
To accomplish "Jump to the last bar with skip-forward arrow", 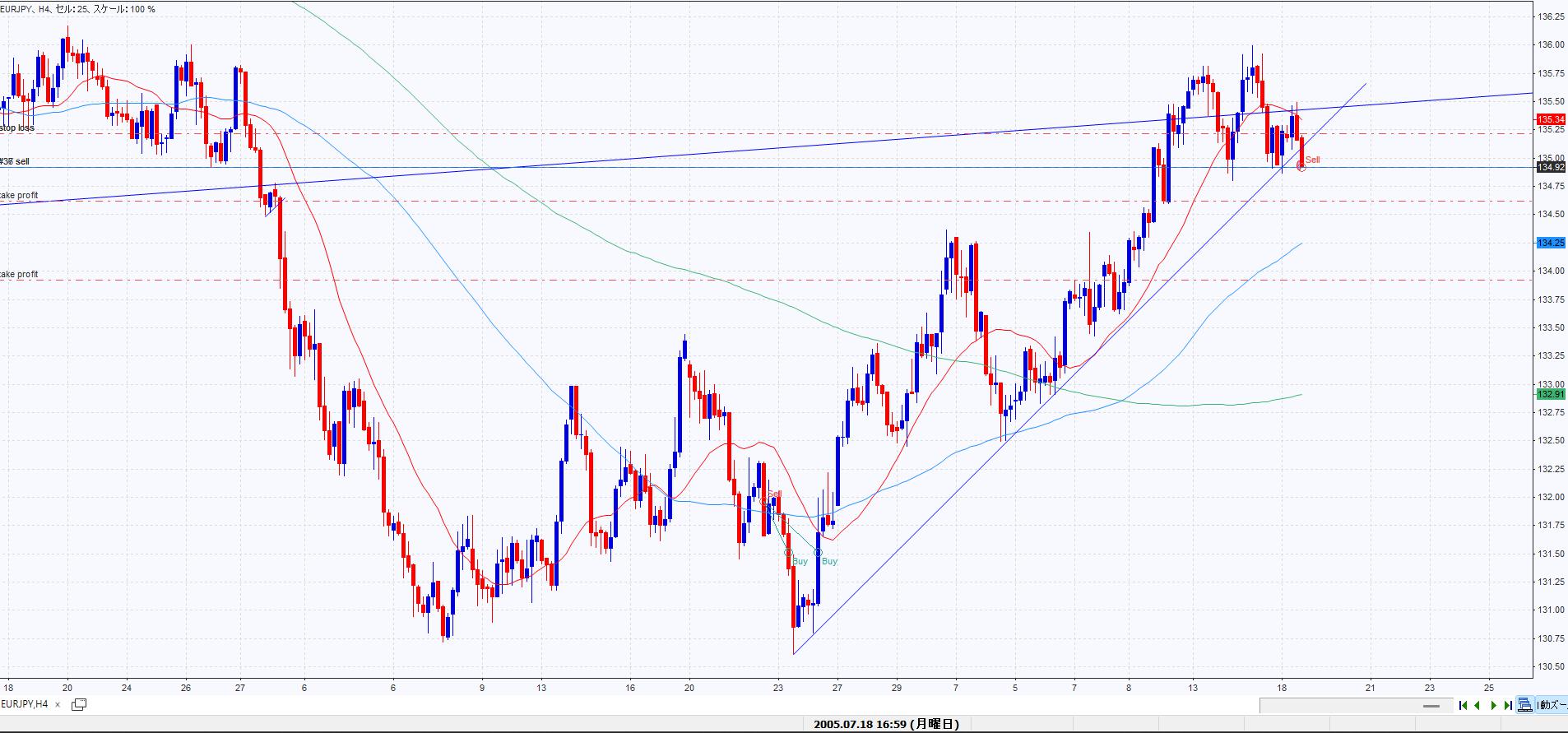I will click(1508, 705).
